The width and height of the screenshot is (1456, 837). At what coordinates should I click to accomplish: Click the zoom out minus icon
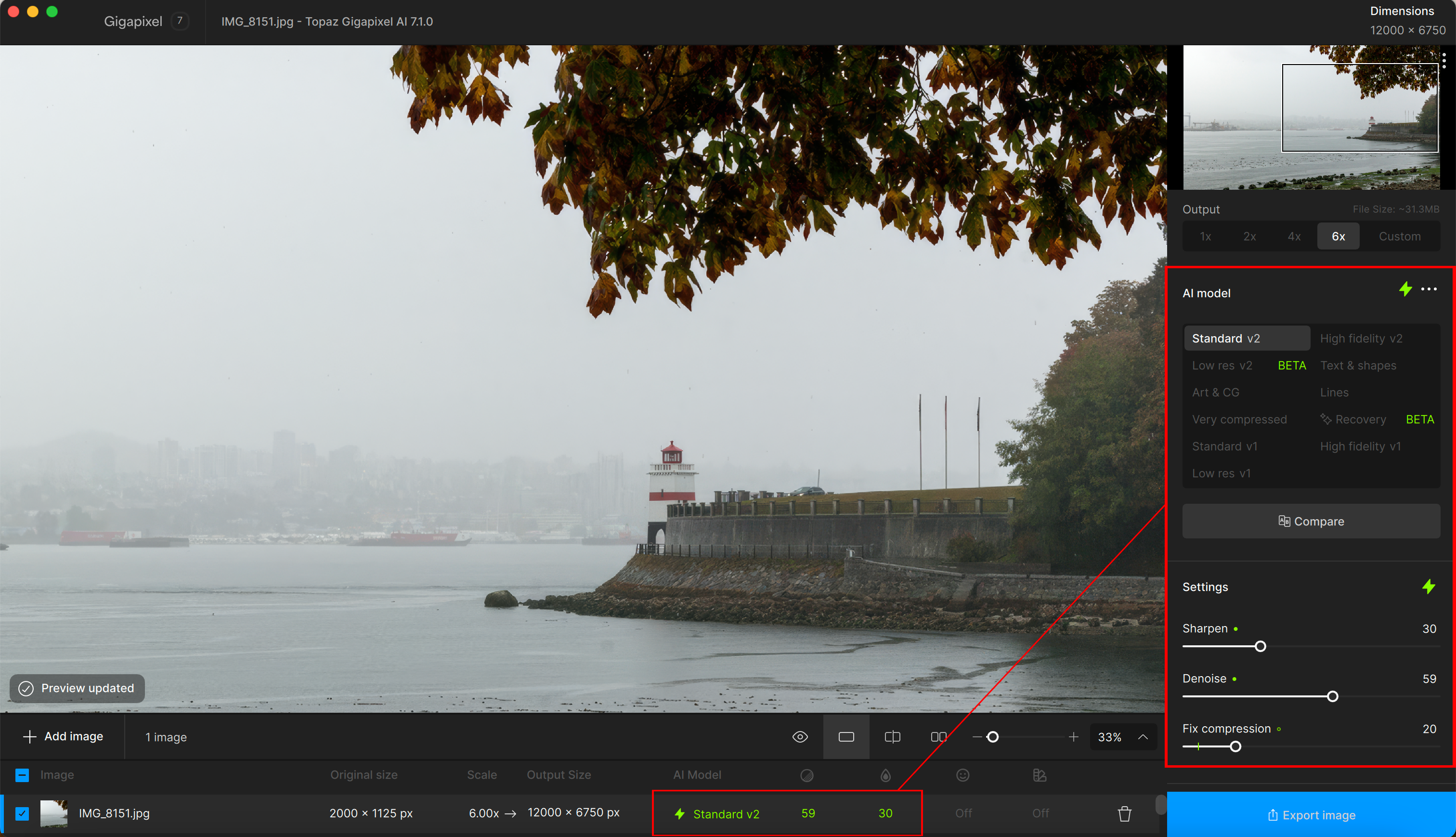point(976,737)
